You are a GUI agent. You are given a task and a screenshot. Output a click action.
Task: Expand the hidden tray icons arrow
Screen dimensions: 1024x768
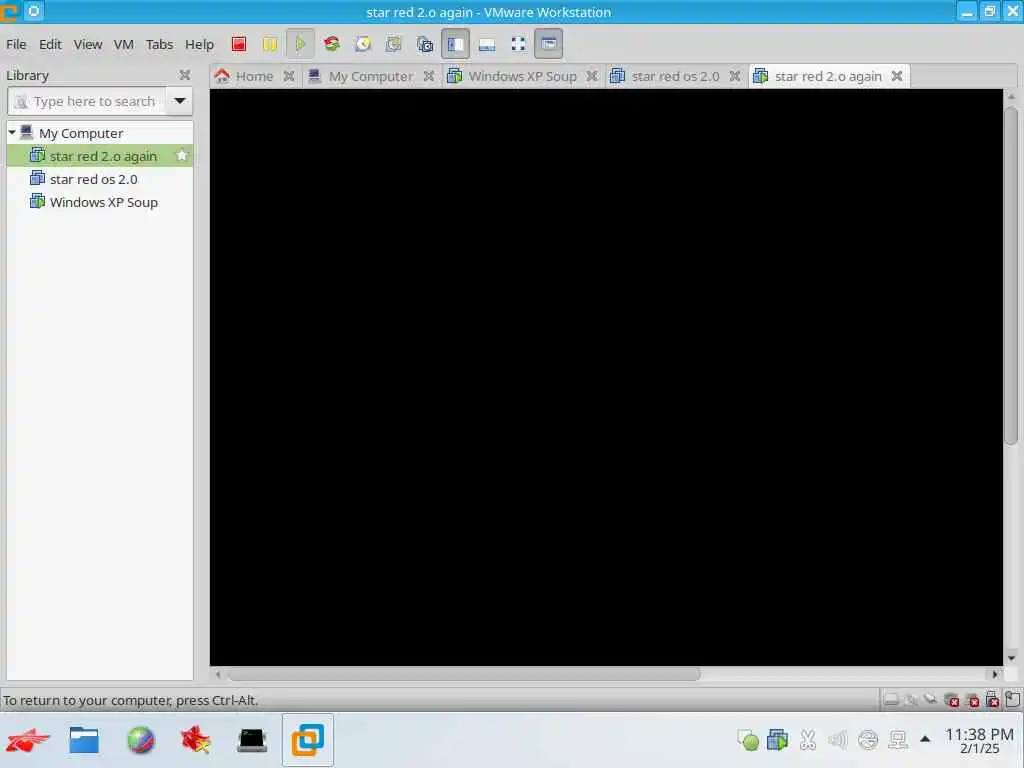tap(925, 739)
